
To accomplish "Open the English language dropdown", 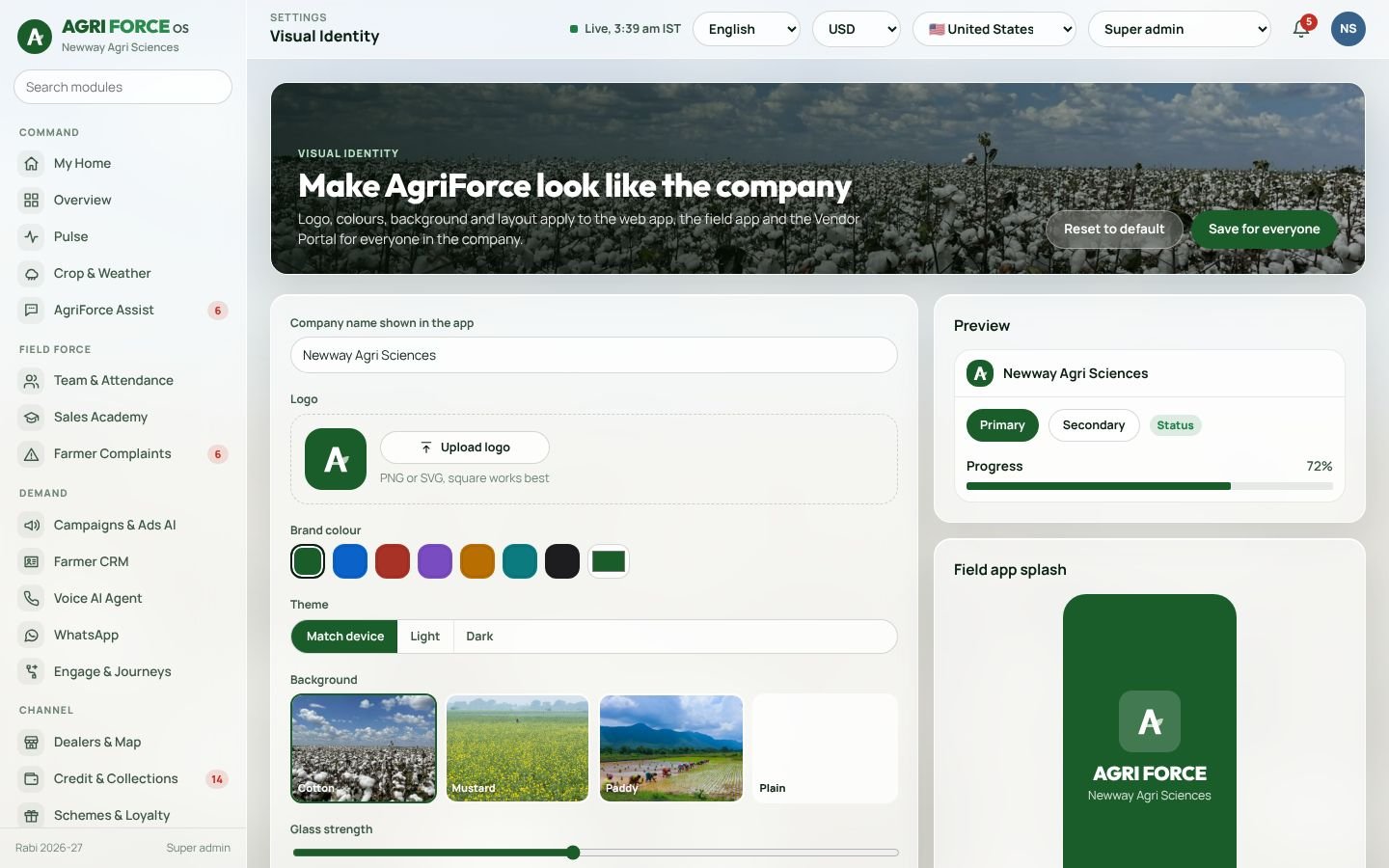I will click(747, 29).
